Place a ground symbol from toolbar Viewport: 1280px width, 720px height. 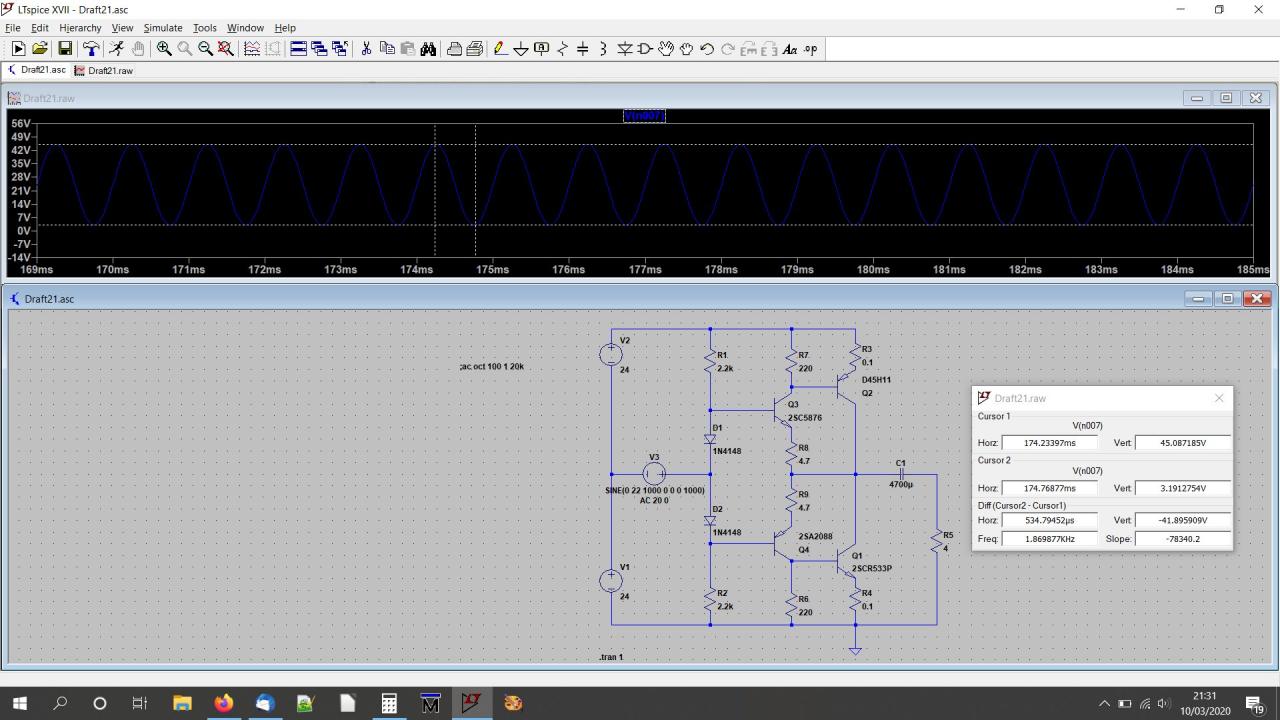tap(520, 49)
